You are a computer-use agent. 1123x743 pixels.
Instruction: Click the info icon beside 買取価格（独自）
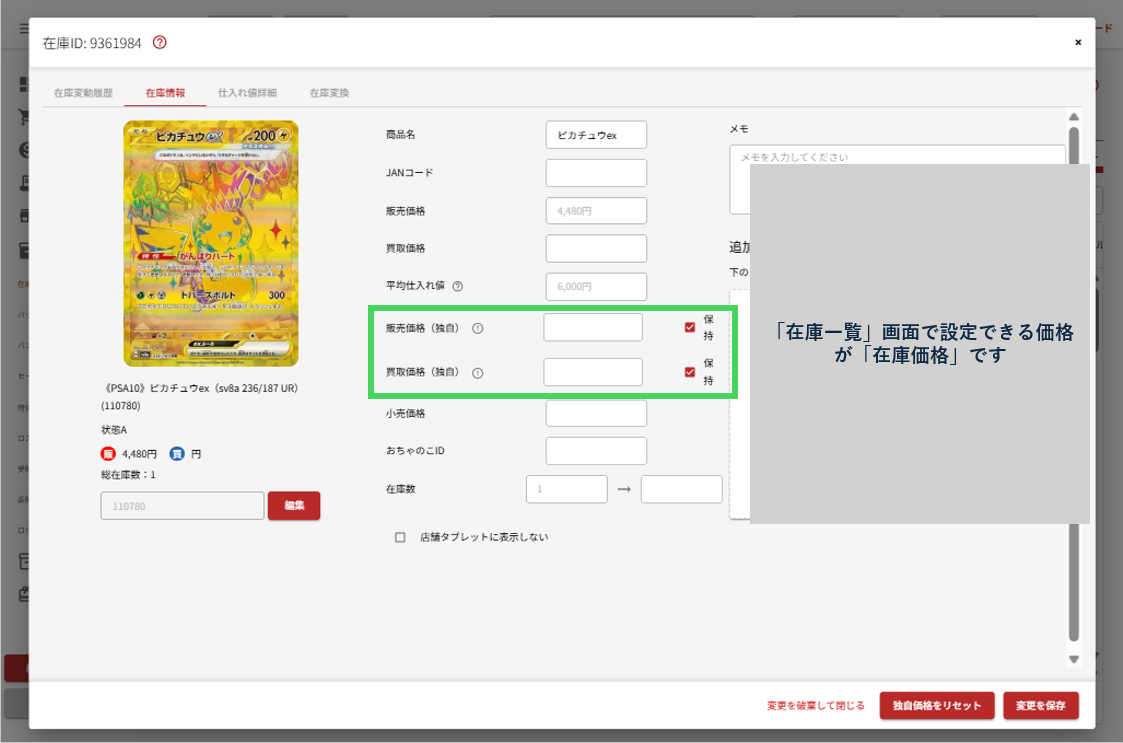point(477,372)
